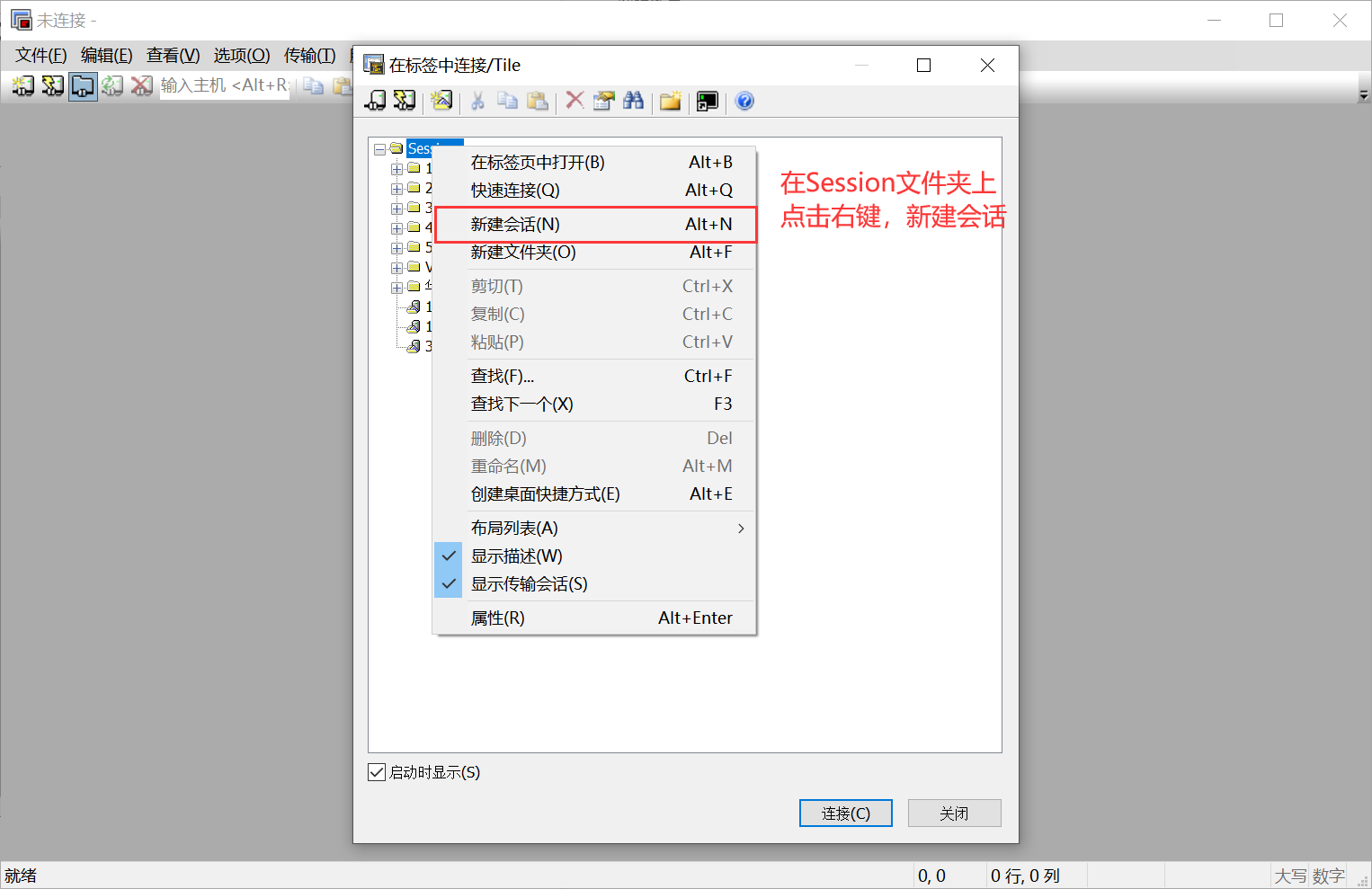Open the 传输(T) menu
The width and height of the screenshot is (1372, 889).
click(x=310, y=56)
